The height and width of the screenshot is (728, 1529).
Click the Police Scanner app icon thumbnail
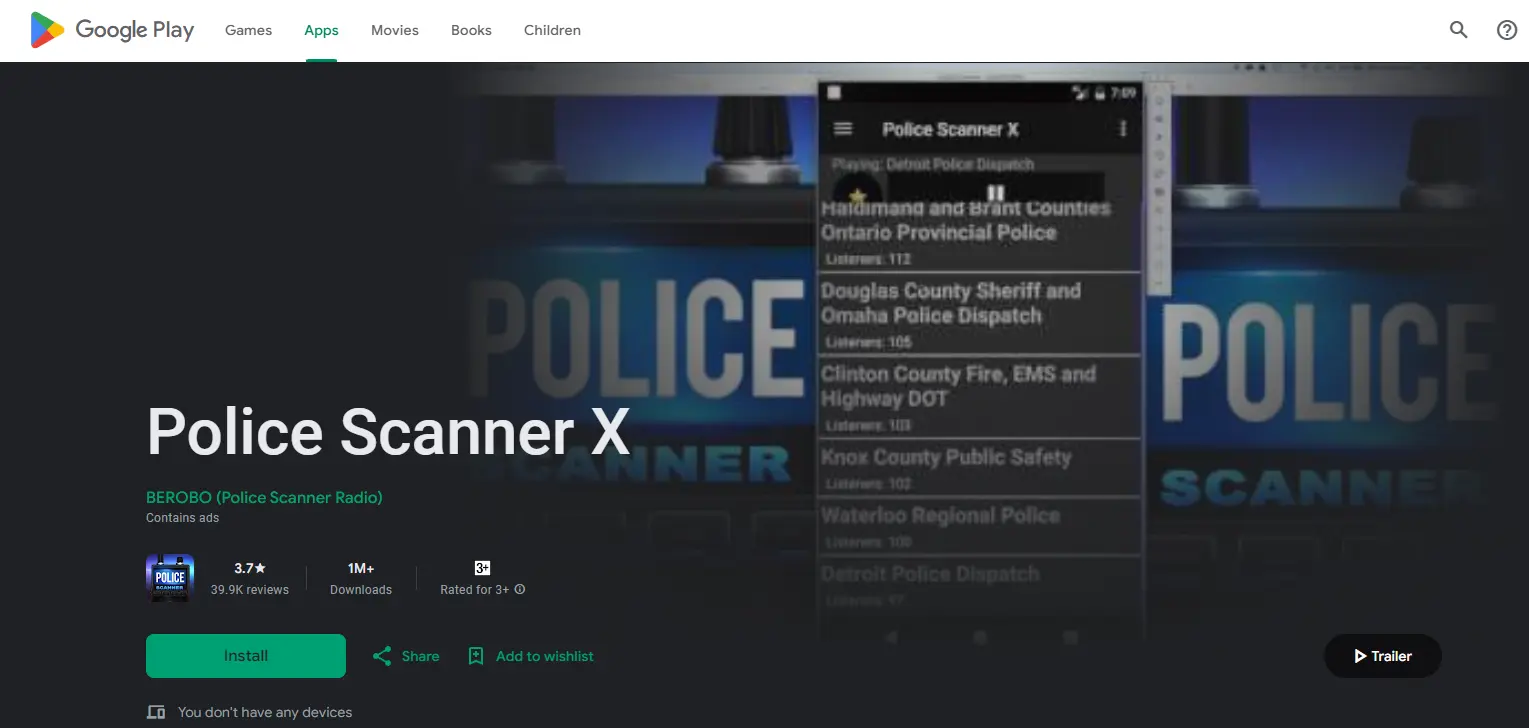(x=170, y=578)
